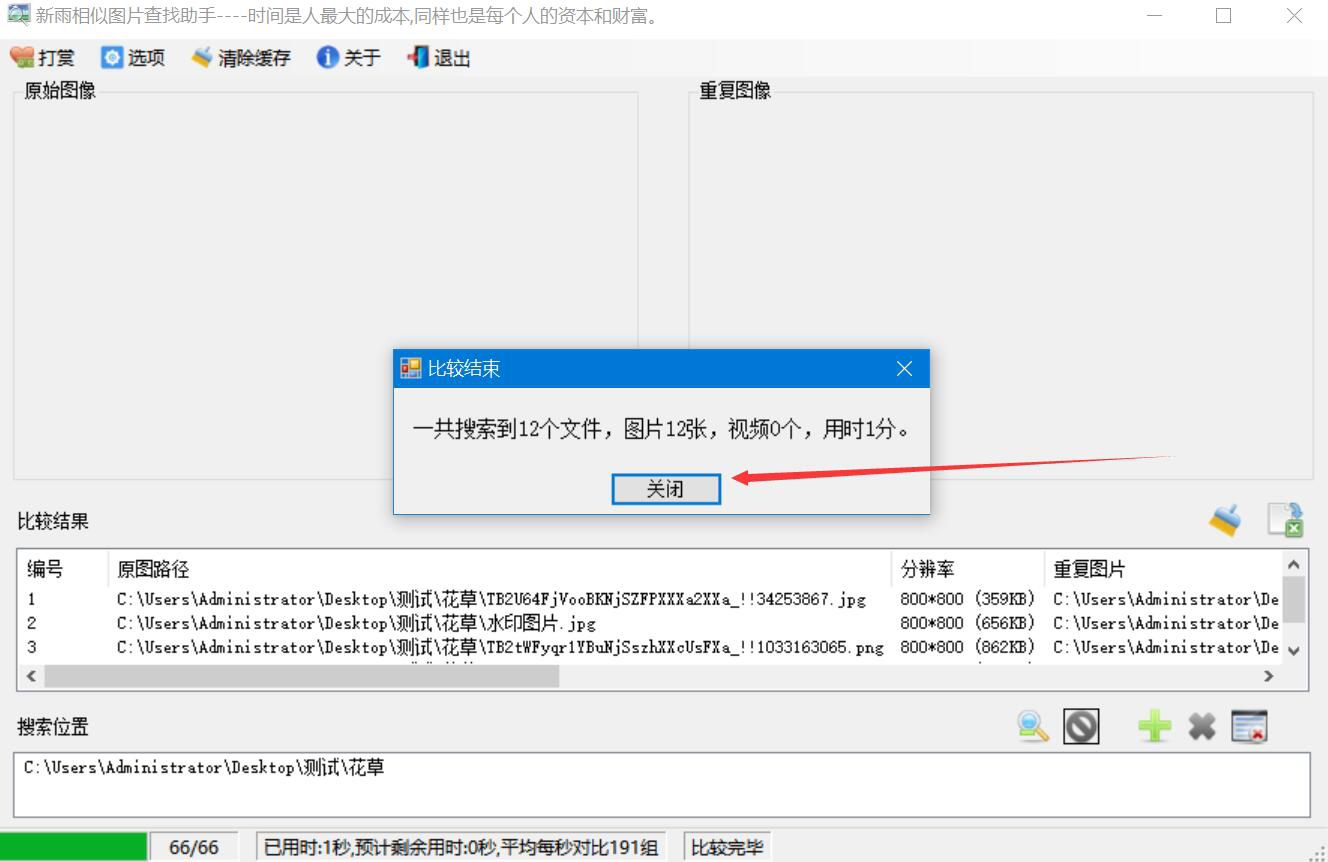Screen dimensions: 1328x862
Task: Click the 分辨率 column header
Action: [x=968, y=569]
